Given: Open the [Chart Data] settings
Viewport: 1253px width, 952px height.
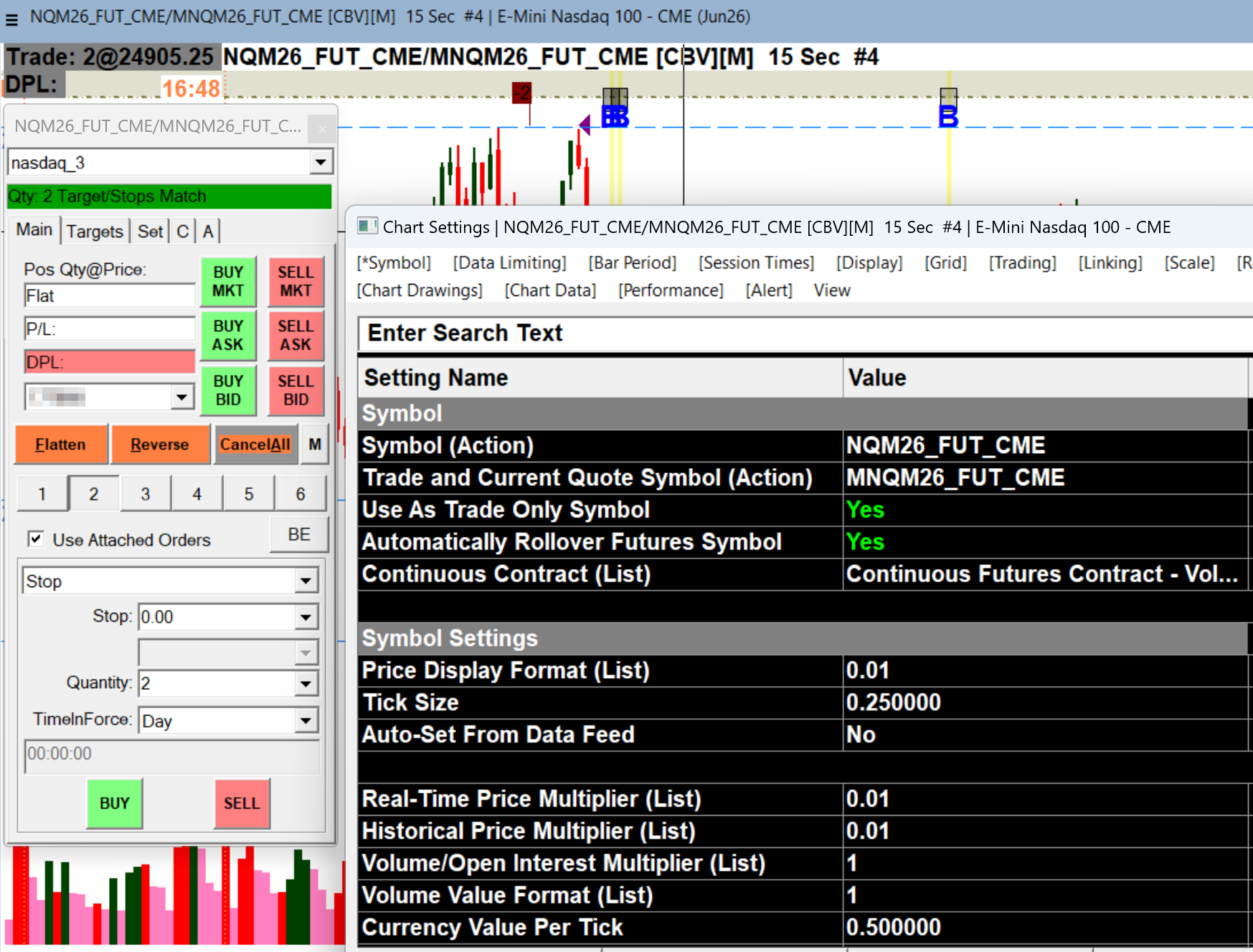Looking at the screenshot, I should click(x=550, y=290).
